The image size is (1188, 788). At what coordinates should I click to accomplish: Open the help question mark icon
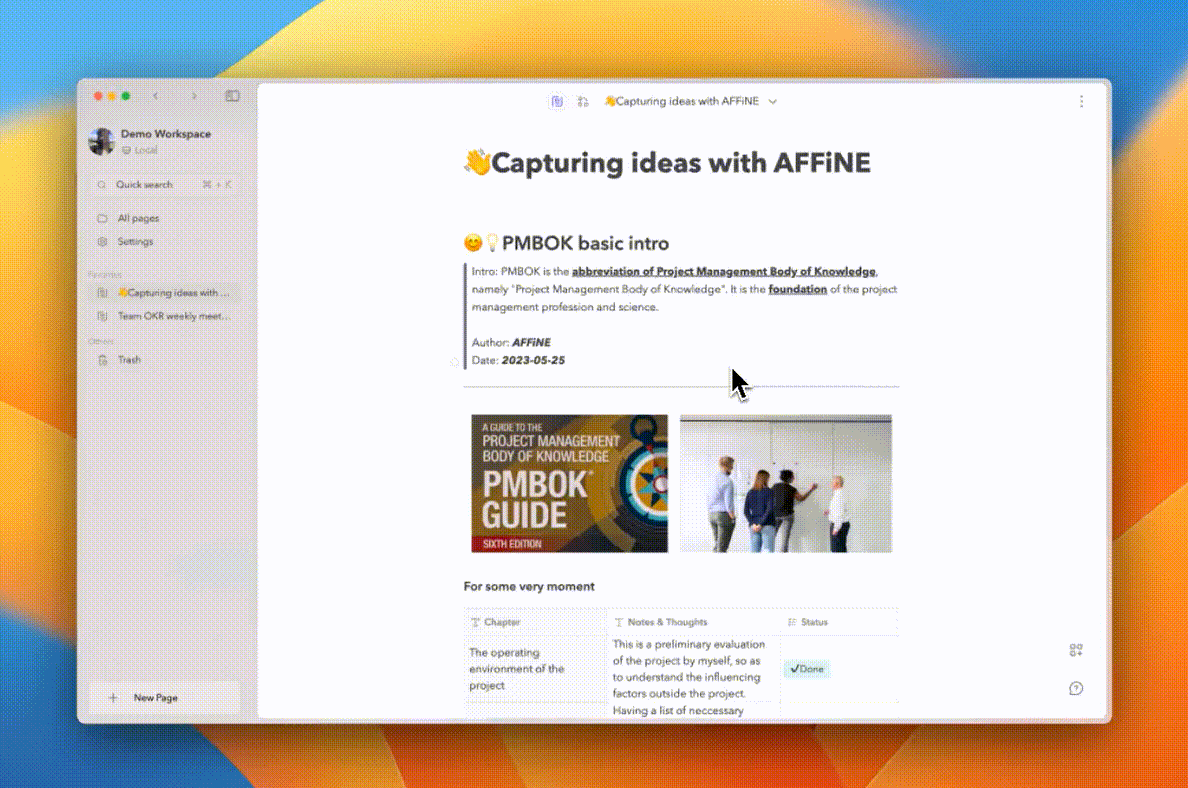tap(1076, 689)
